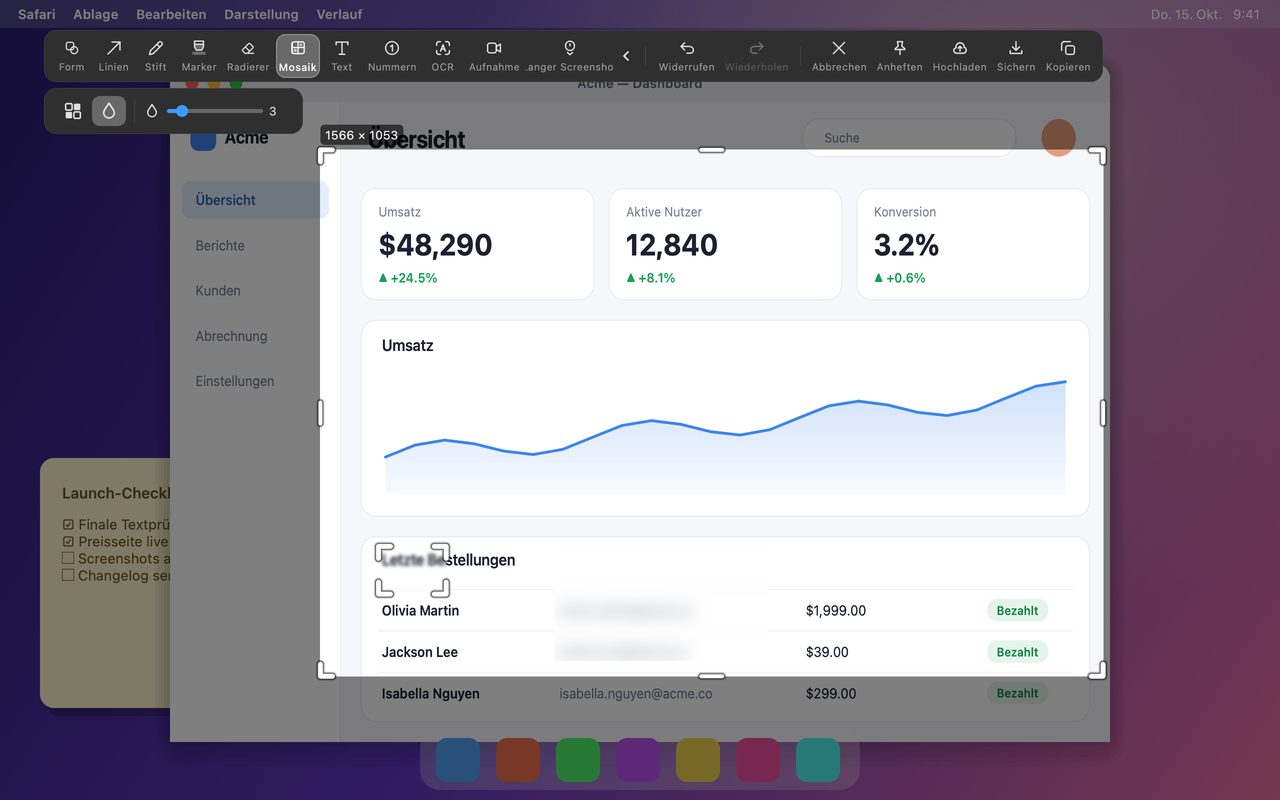
Task: Open the long screenshot scrolling option
Action: click(570, 56)
